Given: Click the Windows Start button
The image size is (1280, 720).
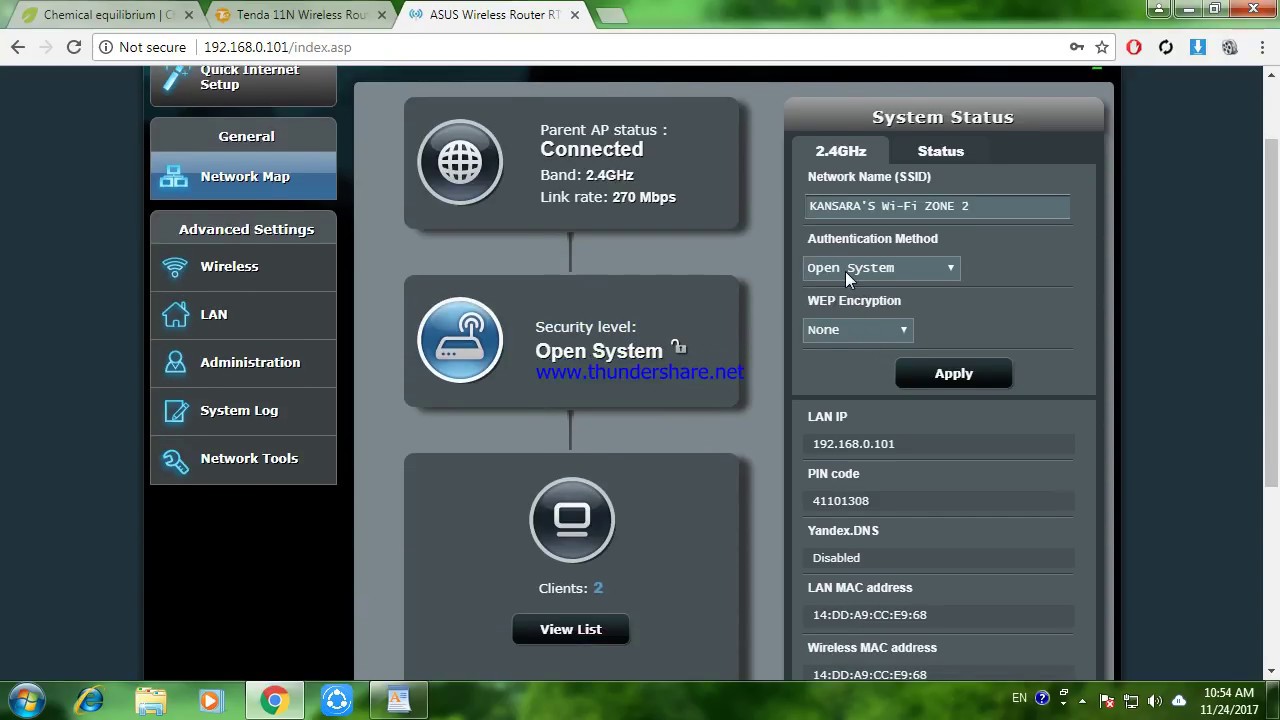Looking at the screenshot, I should click(x=27, y=699).
